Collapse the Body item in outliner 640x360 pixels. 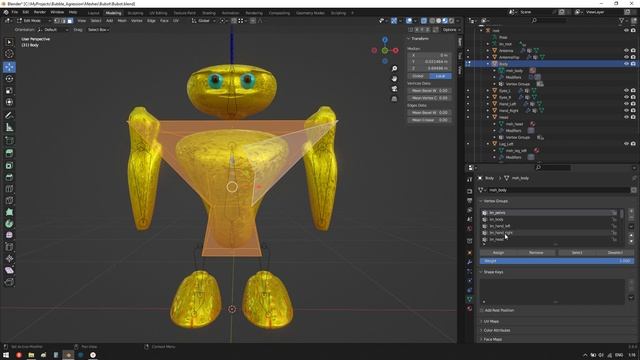[x=488, y=64]
